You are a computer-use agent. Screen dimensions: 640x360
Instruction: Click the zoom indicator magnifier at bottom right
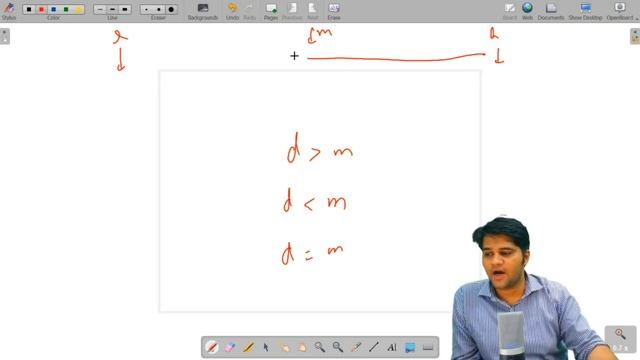(620, 334)
